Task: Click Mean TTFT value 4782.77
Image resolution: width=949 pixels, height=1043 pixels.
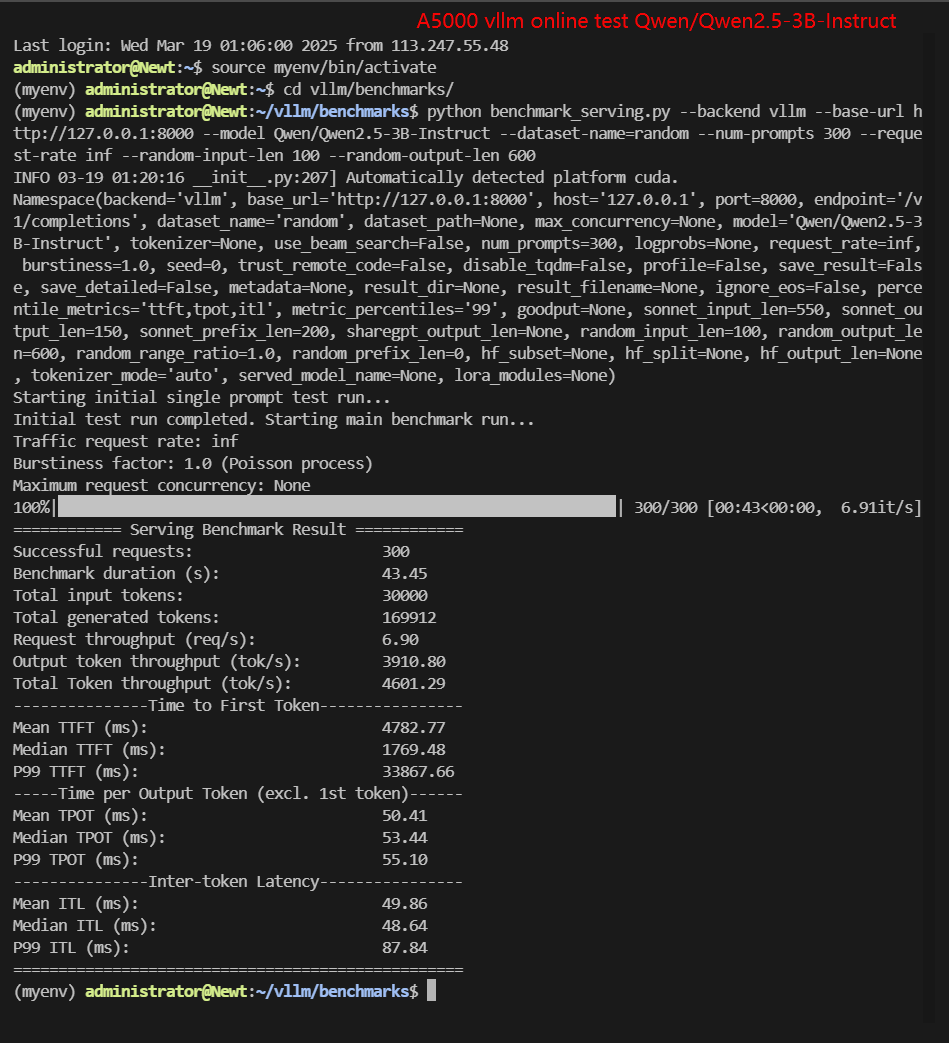Action: click(414, 728)
